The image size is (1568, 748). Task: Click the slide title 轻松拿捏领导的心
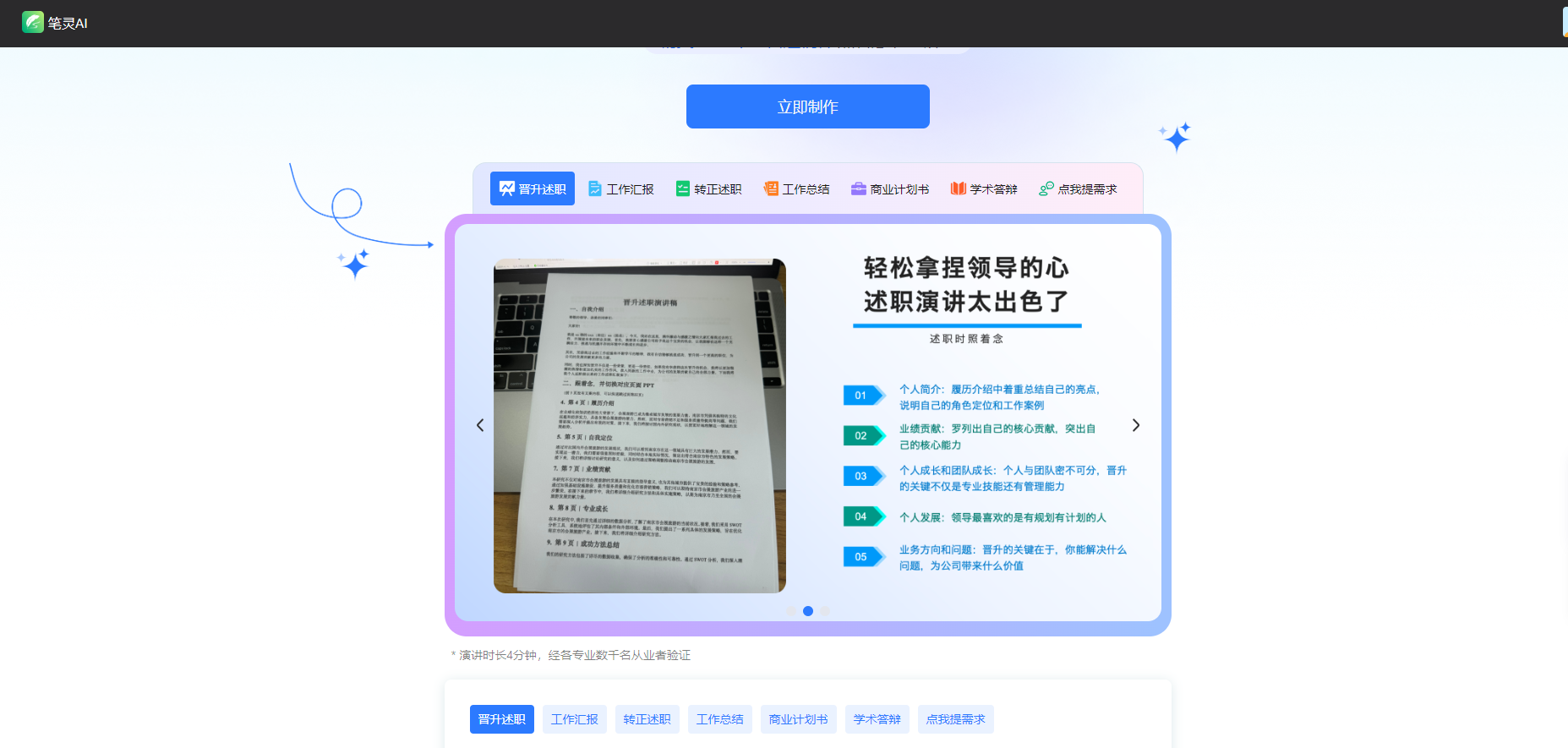(x=966, y=268)
